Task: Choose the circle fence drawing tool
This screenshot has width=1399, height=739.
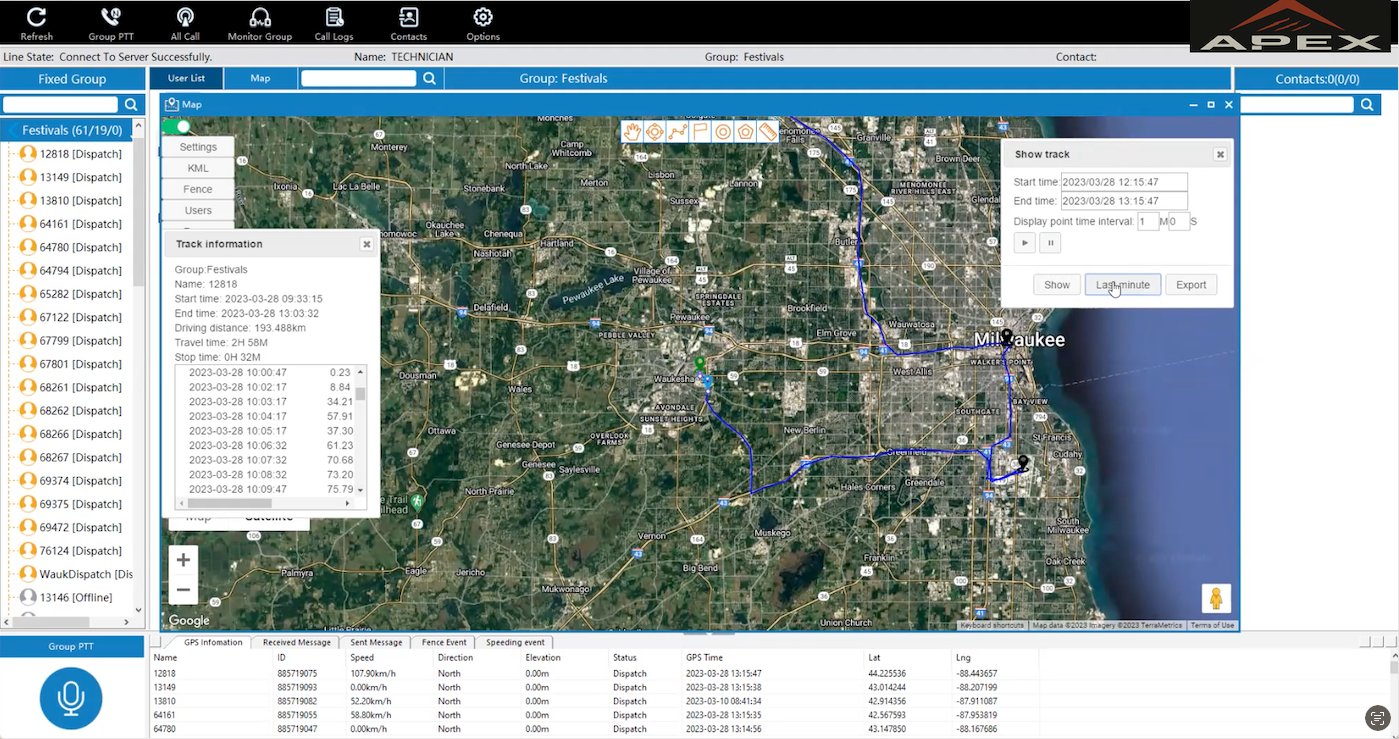Action: pyautogui.click(x=723, y=132)
